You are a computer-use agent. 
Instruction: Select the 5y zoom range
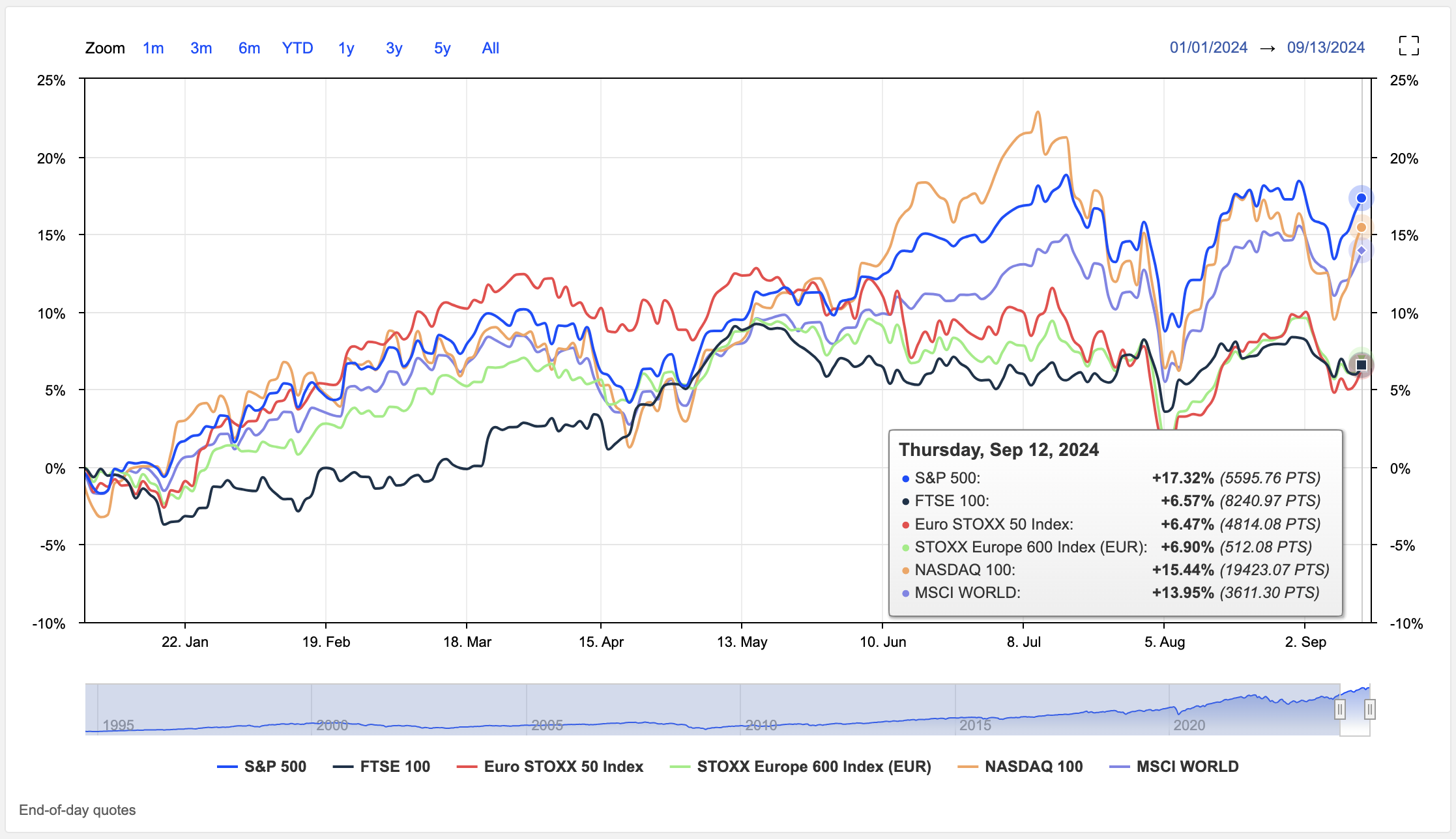[x=443, y=48]
